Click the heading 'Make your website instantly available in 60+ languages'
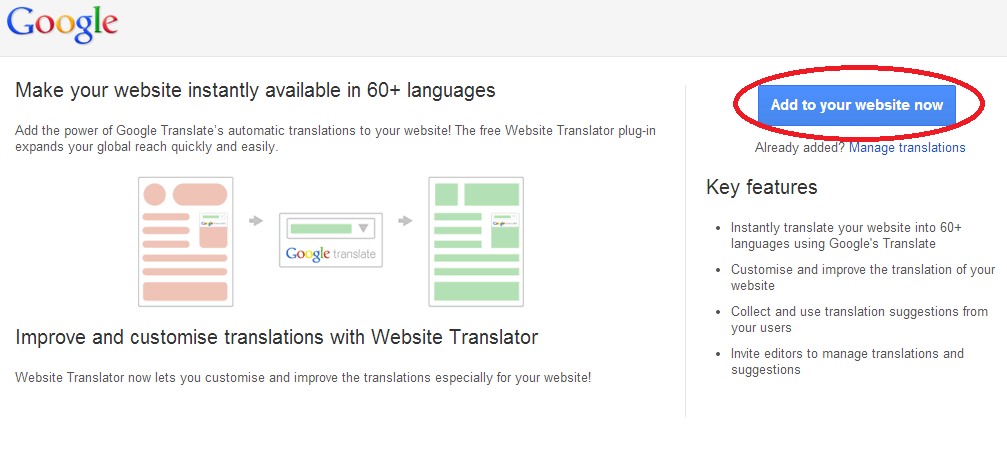 click(x=256, y=90)
